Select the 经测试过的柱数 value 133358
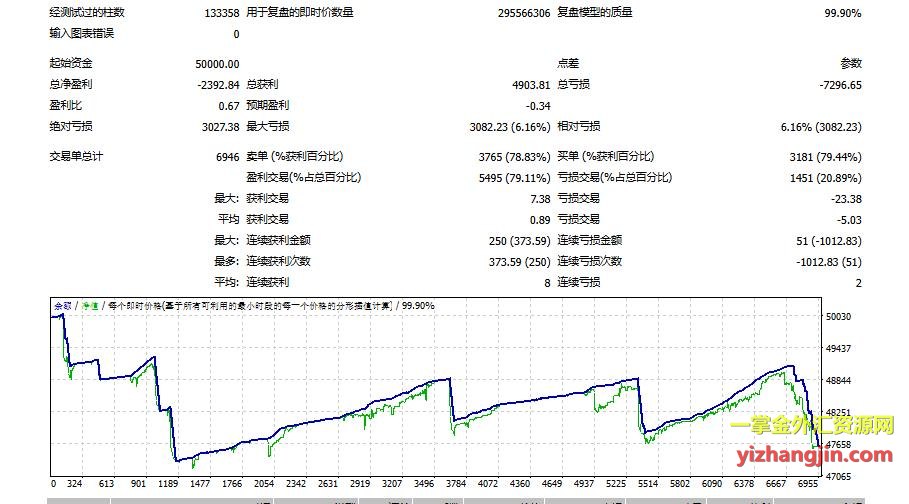This screenshot has height=504, width=909. 220,13
